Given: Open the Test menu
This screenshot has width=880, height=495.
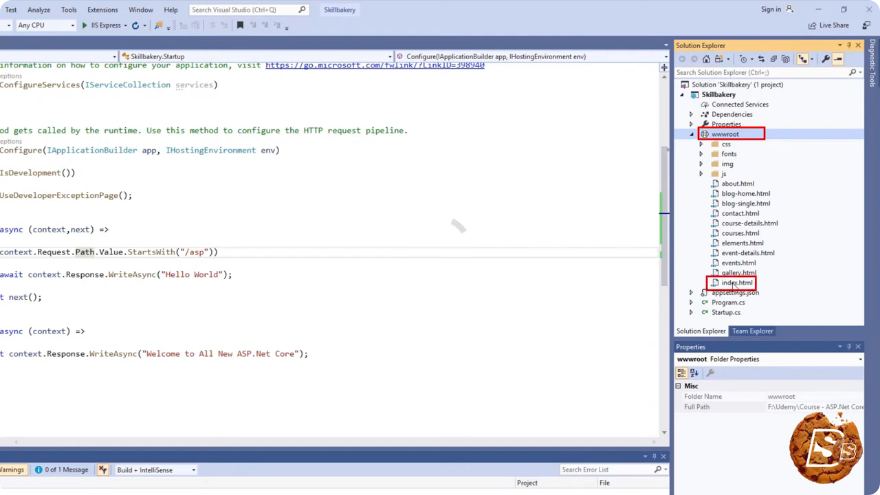Looking at the screenshot, I should [x=11, y=10].
